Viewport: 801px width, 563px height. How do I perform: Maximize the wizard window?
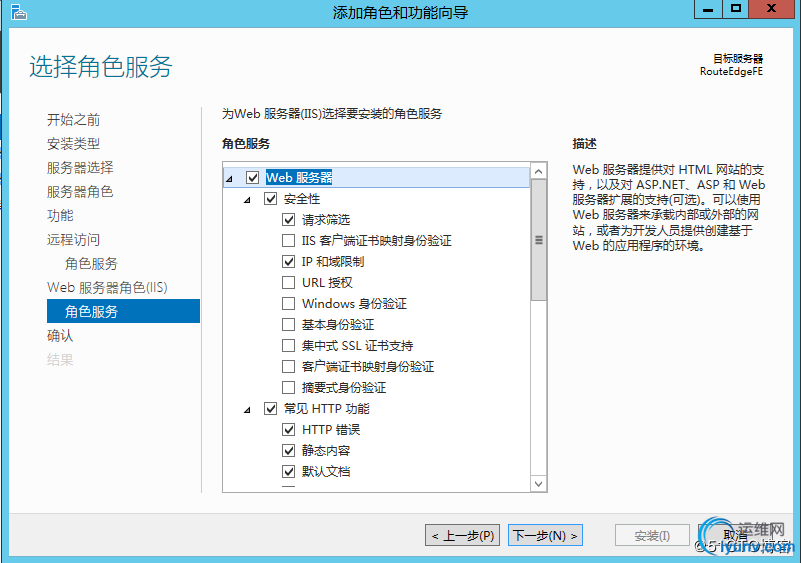736,9
